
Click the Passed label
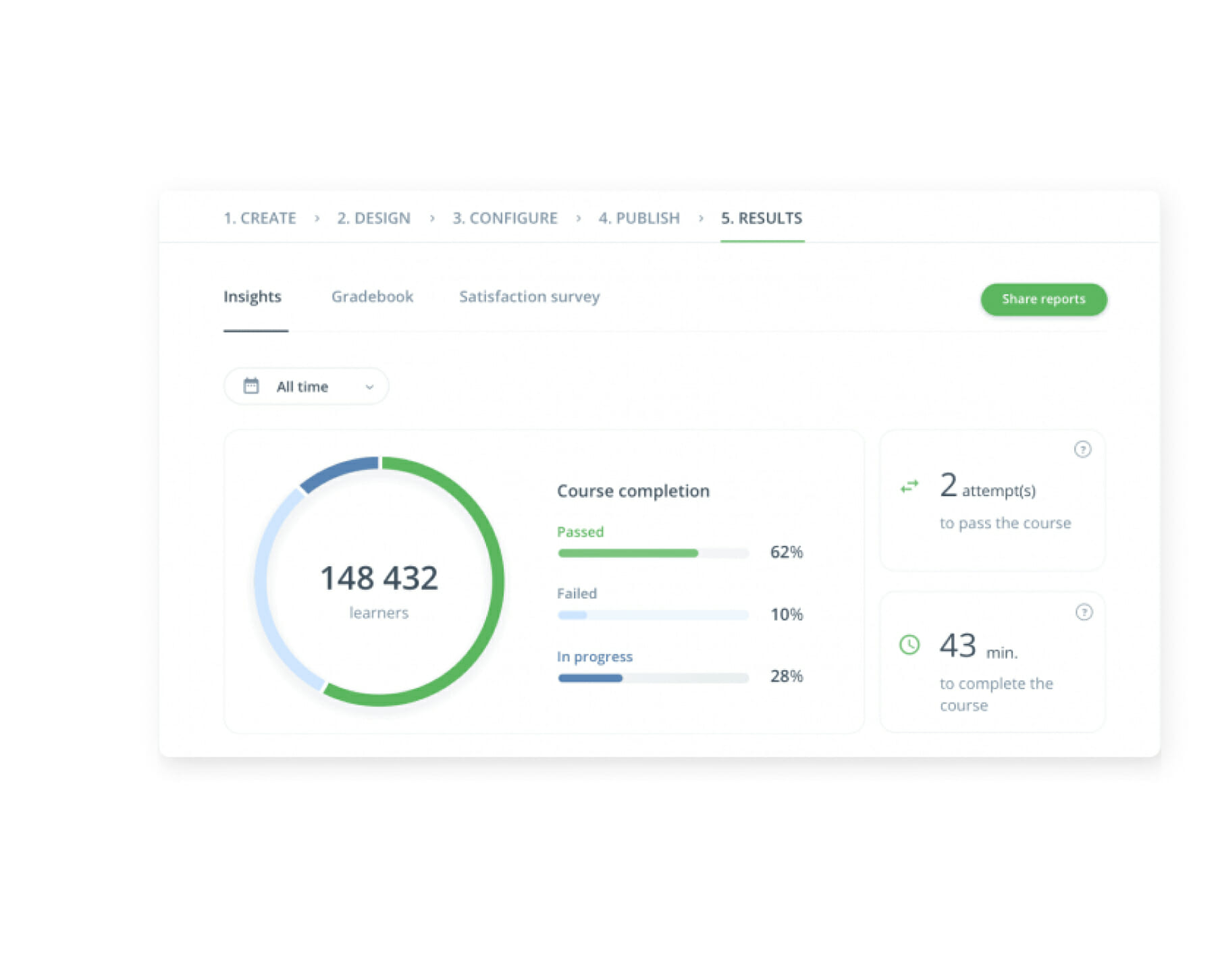pyautogui.click(x=580, y=532)
